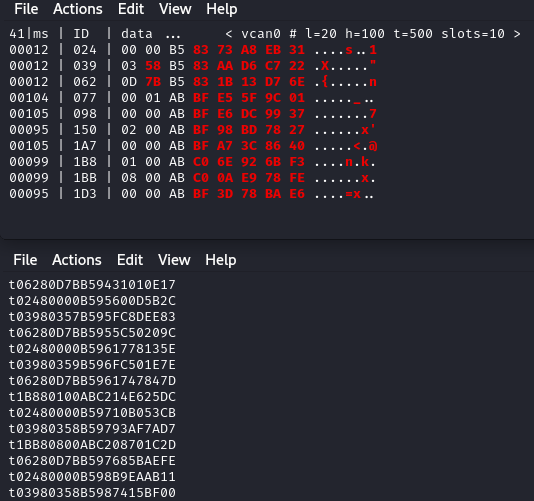
Task: Open the Help menu in the top terminal
Action: pos(222,9)
